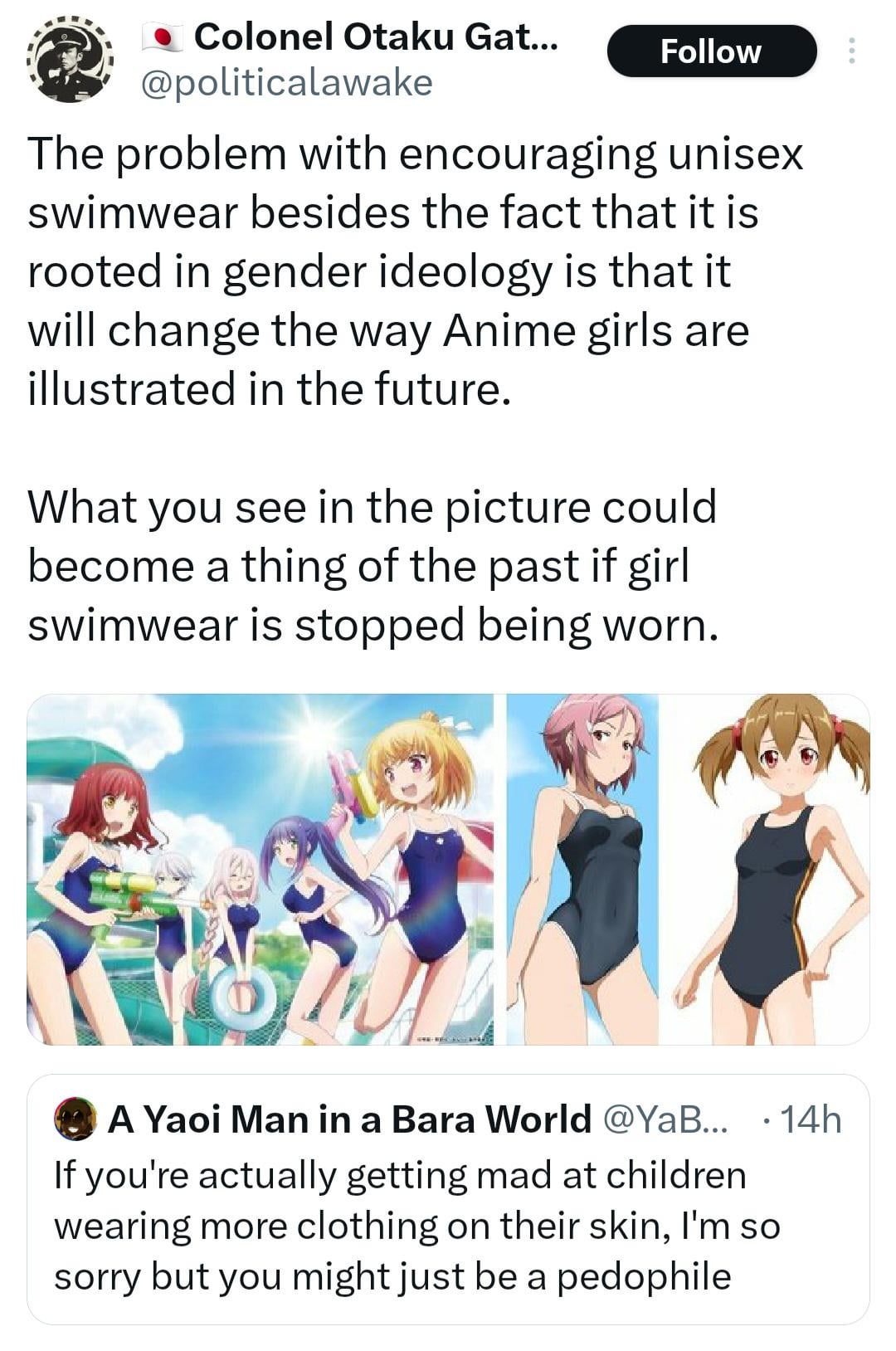896x1351 pixels.
Task: Open the @politicalawake handle link
Action: (288, 82)
